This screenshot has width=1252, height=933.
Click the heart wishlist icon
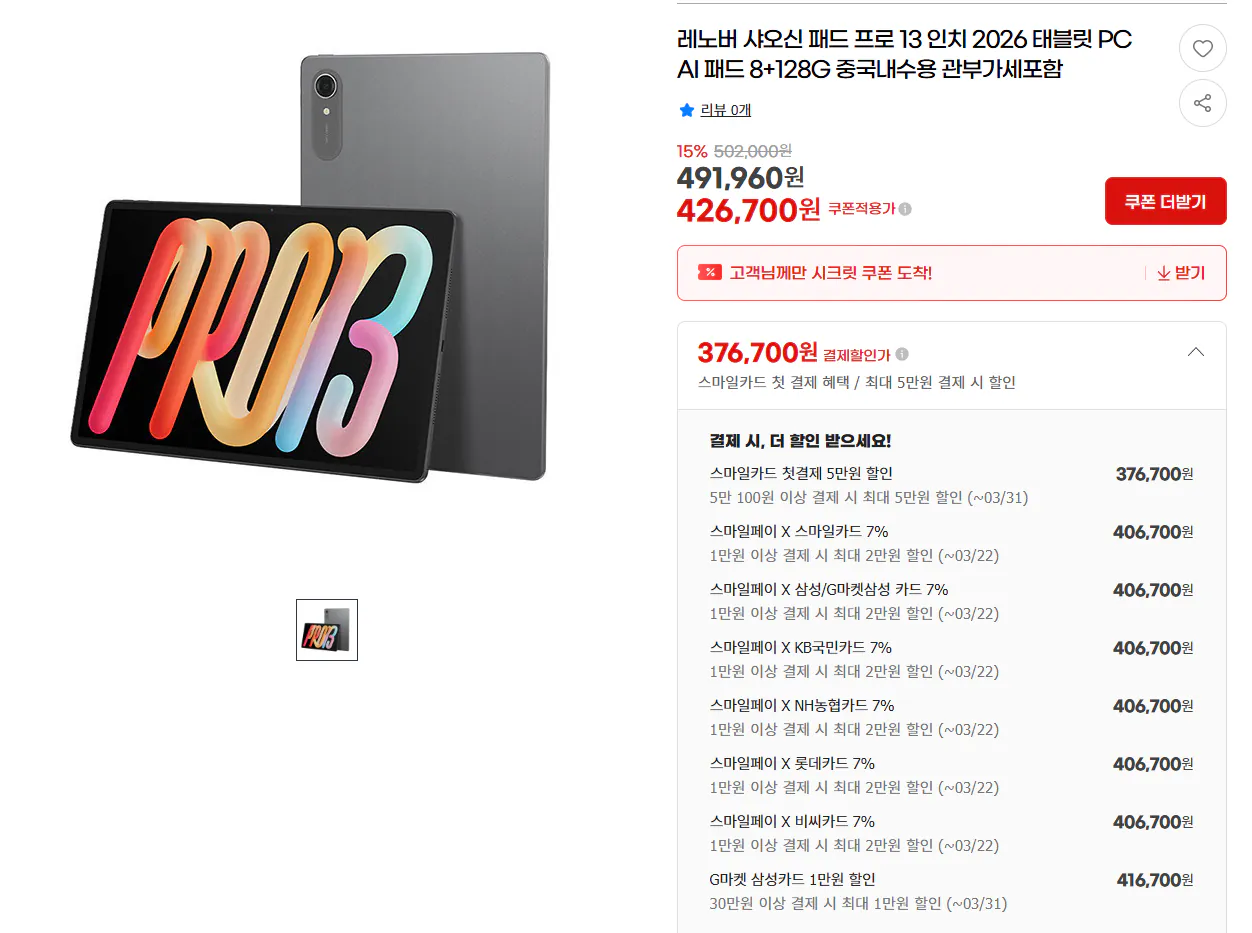1202,48
